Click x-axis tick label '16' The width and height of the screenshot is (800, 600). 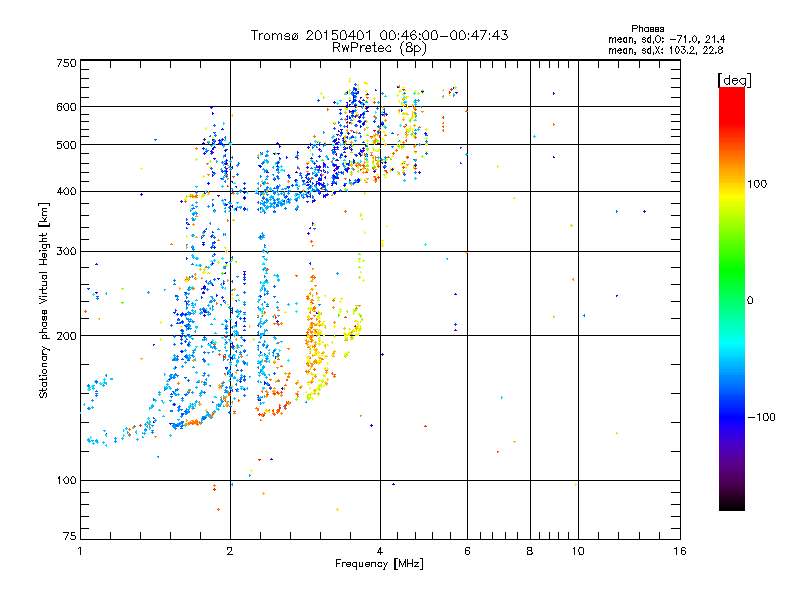680,551
